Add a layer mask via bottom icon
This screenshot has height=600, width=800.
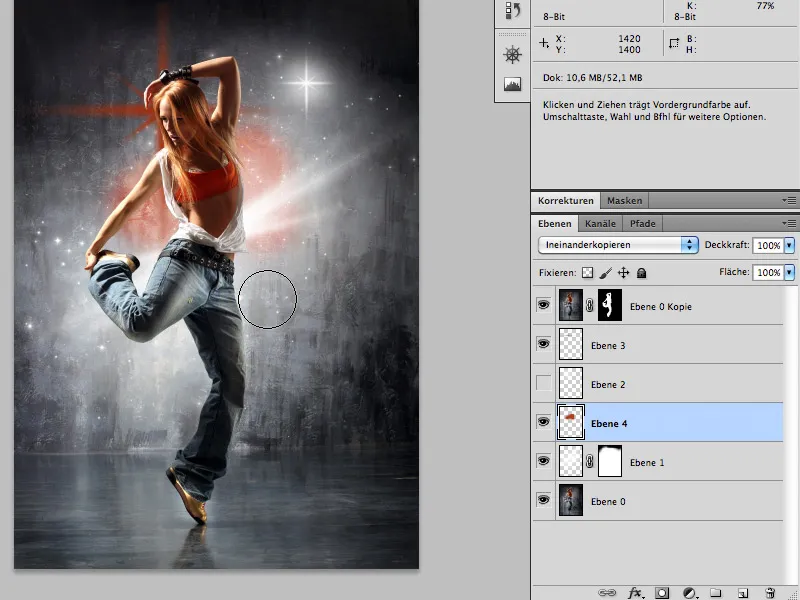pyautogui.click(x=662, y=593)
